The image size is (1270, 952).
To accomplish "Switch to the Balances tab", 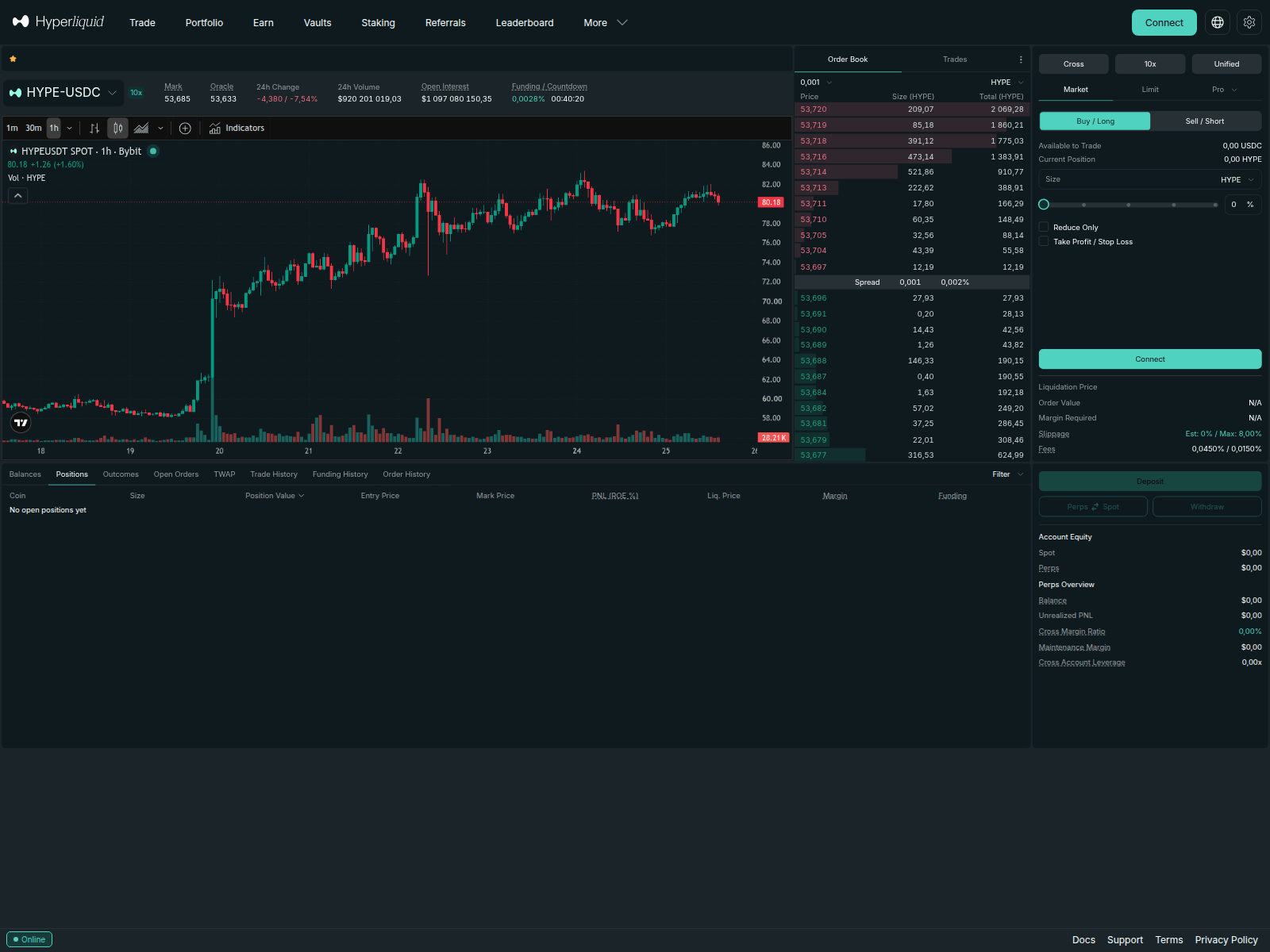I will coord(25,474).
